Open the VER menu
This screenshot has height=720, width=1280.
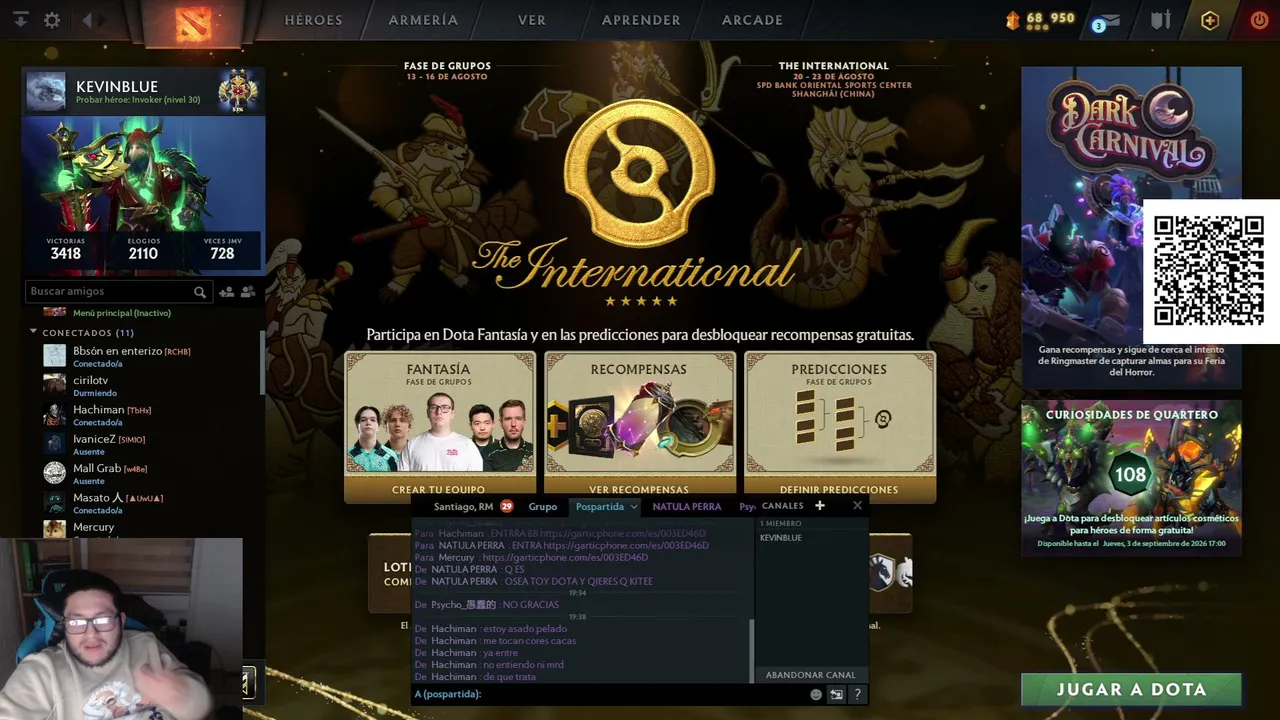point(532,20)
